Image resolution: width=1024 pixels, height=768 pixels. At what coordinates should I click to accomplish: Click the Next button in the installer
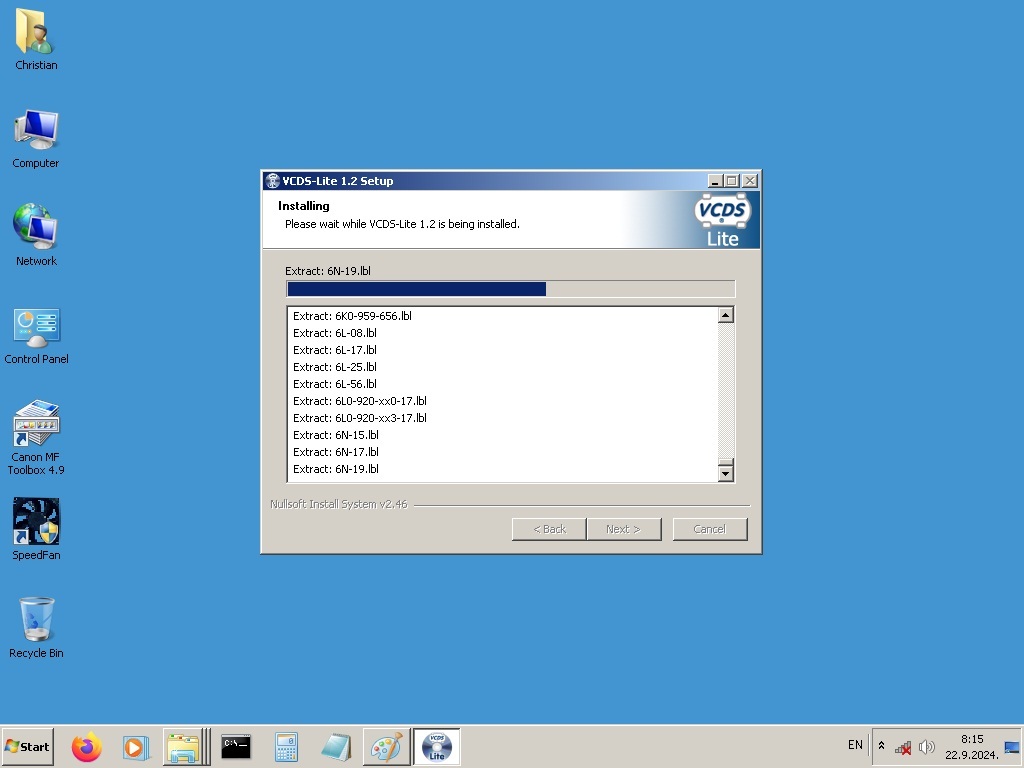[624, 529]
